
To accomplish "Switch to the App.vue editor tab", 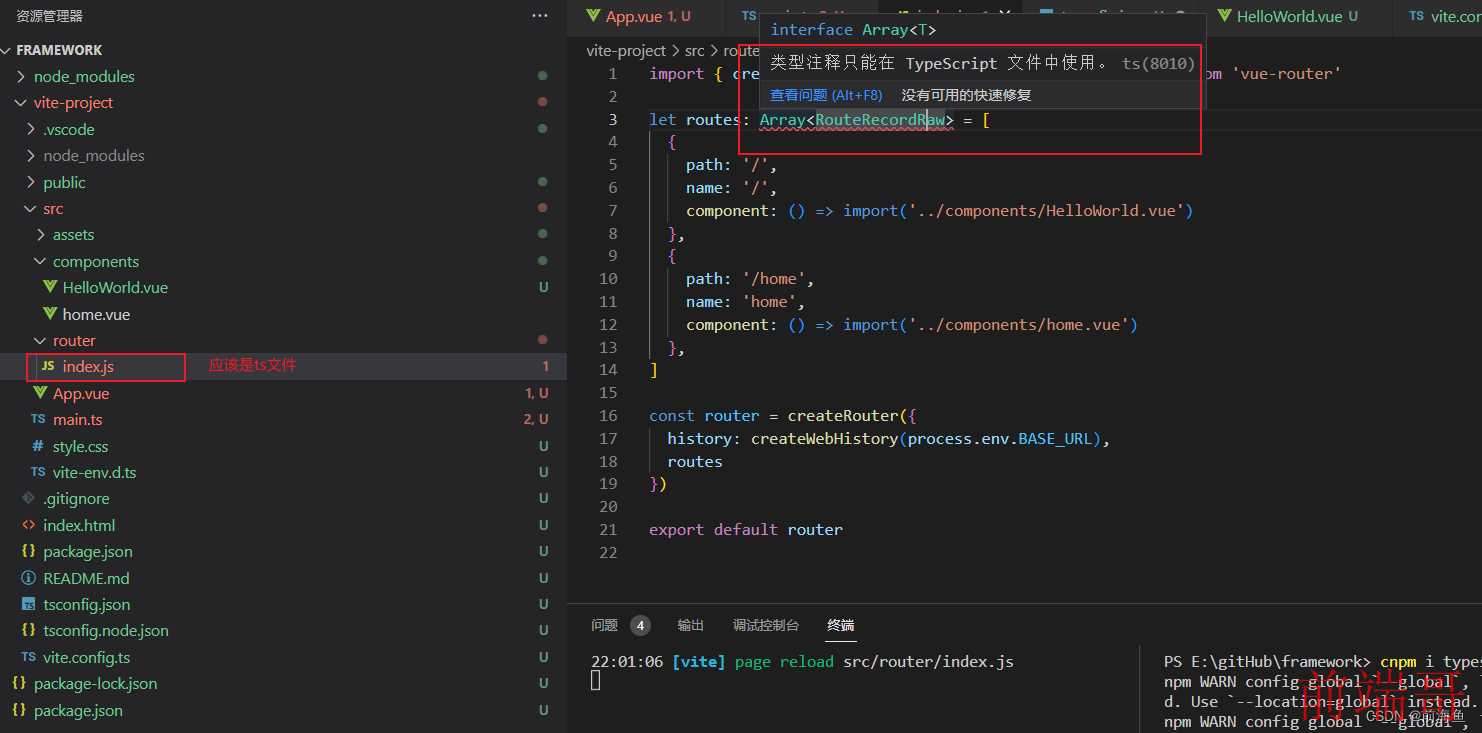I will click(x=645, y=16).
